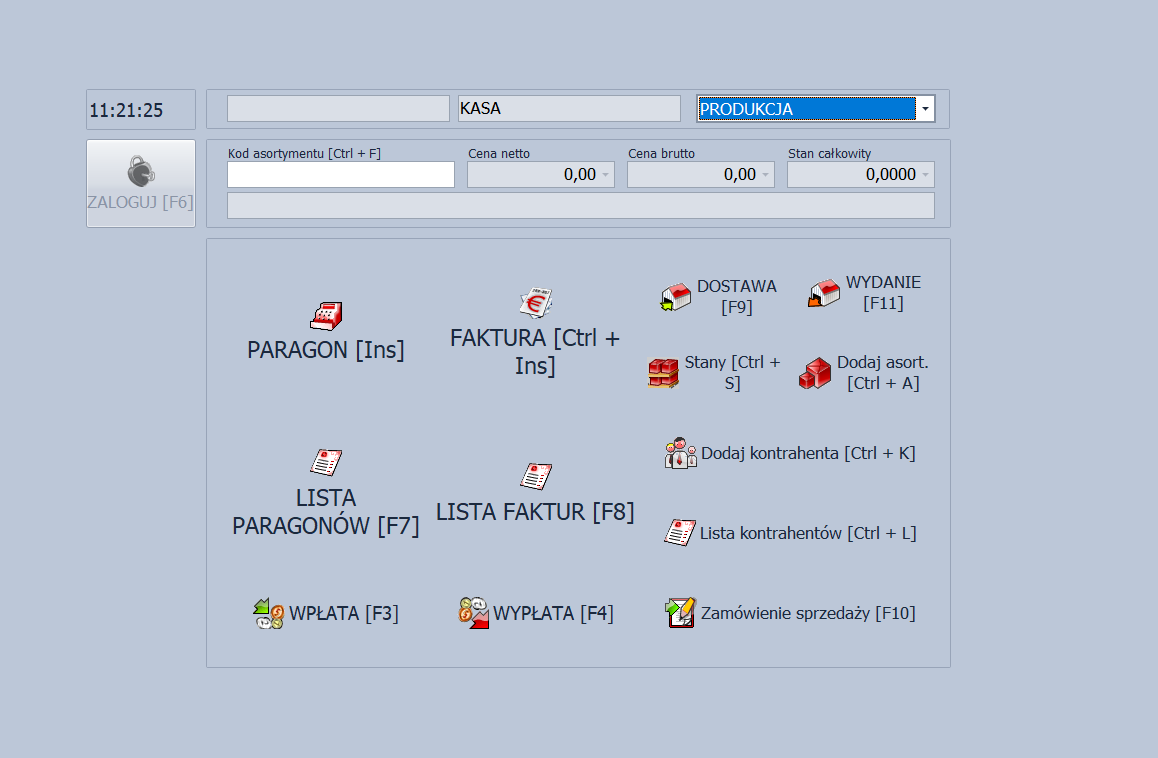
Task: Click the LISTA FAKTUR [F8] label
Action: (x=535, y=512)
